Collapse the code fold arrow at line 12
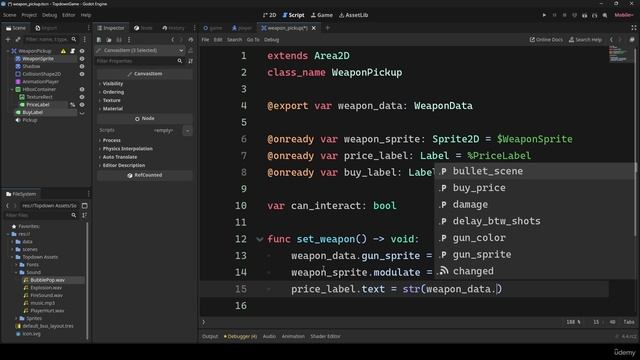The image size is (640, 360). [x=260, y=239]
